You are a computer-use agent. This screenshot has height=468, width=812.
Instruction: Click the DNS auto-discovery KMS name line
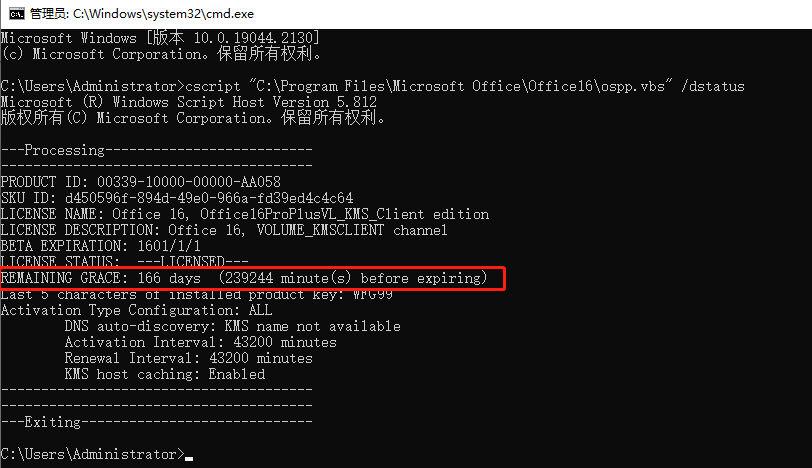pos(233,327)
